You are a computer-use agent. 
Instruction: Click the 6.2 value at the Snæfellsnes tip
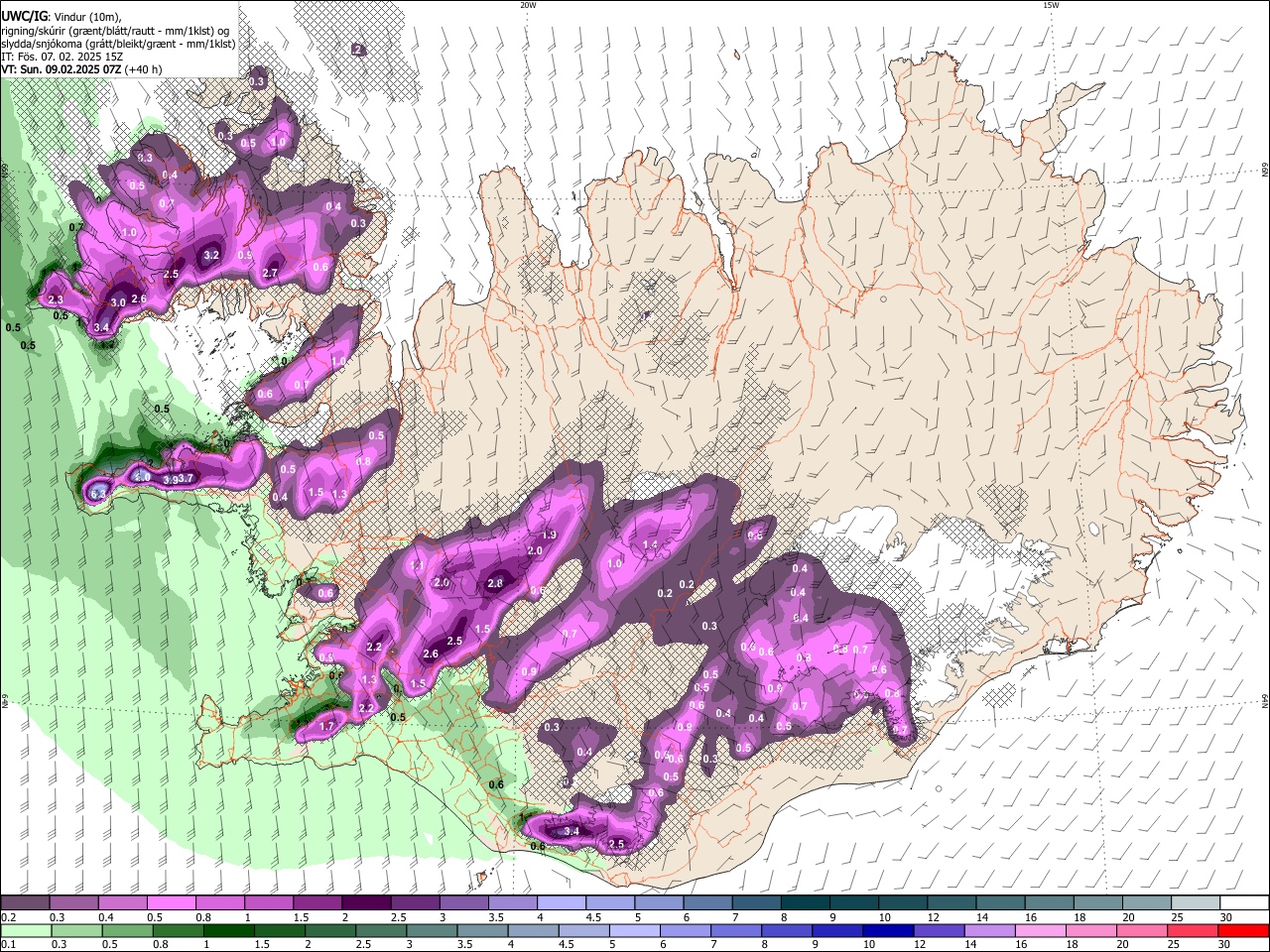tap(98, 493)
